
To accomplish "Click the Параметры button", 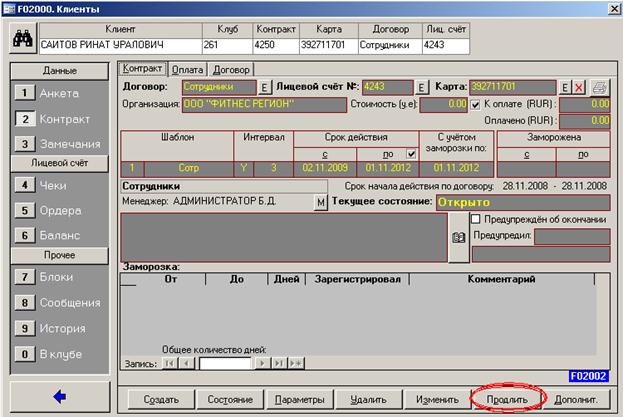I will tap(300, 400).
